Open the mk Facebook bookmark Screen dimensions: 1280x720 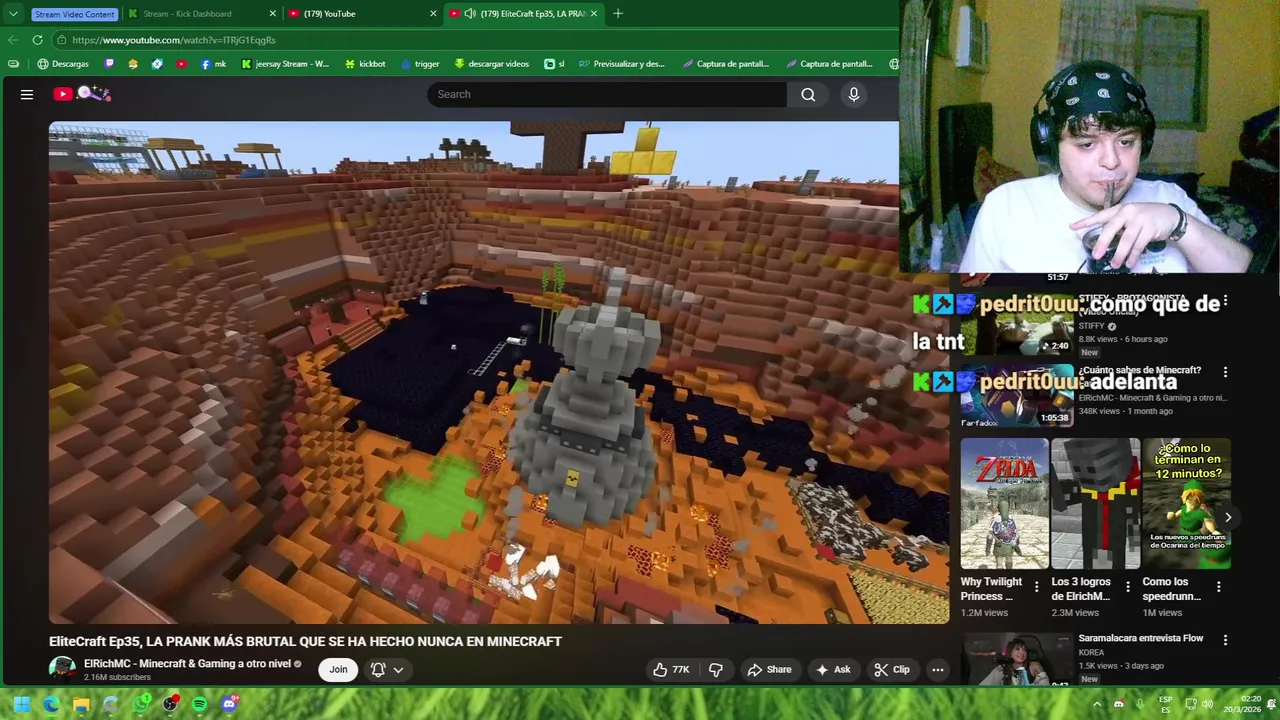[x=213, y=64]
